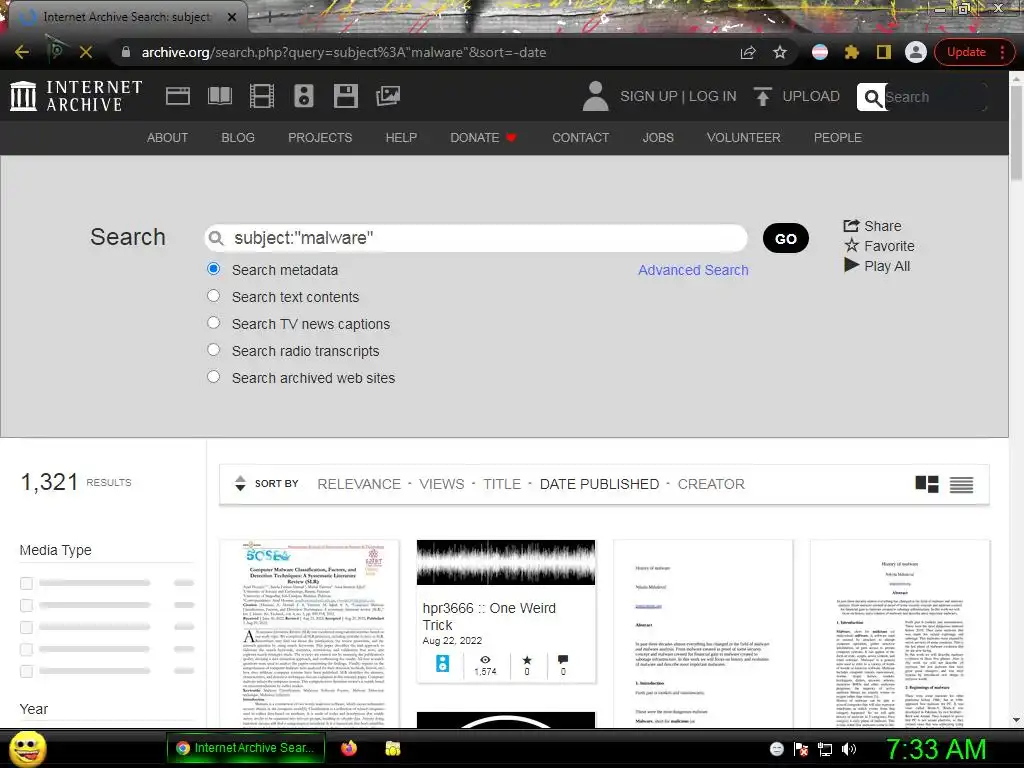Image resolution: width=1024 pixels, height=768 pixels.
Task: Sort results by RELEVANCE
Action: coord(359,484)
